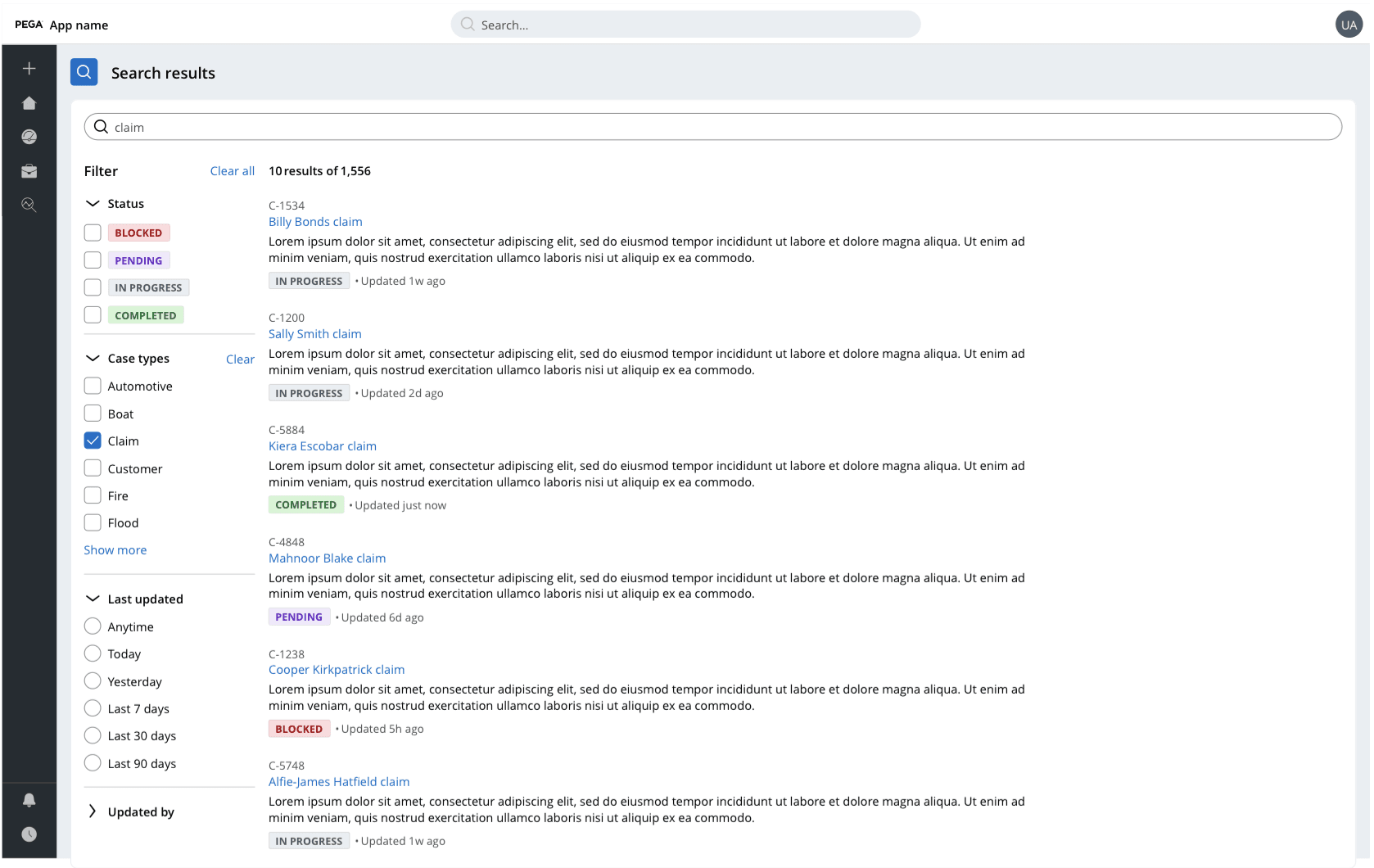
Task: Check the Boat case type checkbox
Action: [x=93, y=414]
